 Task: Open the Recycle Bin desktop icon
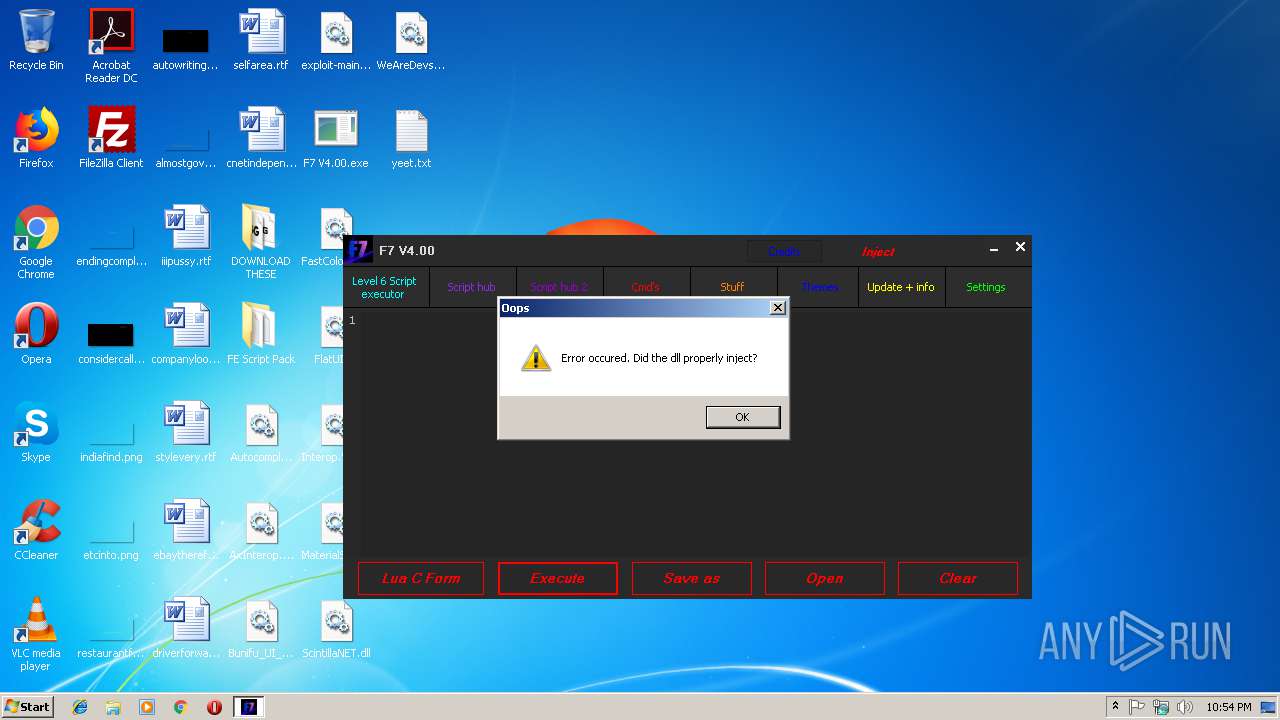36,41
